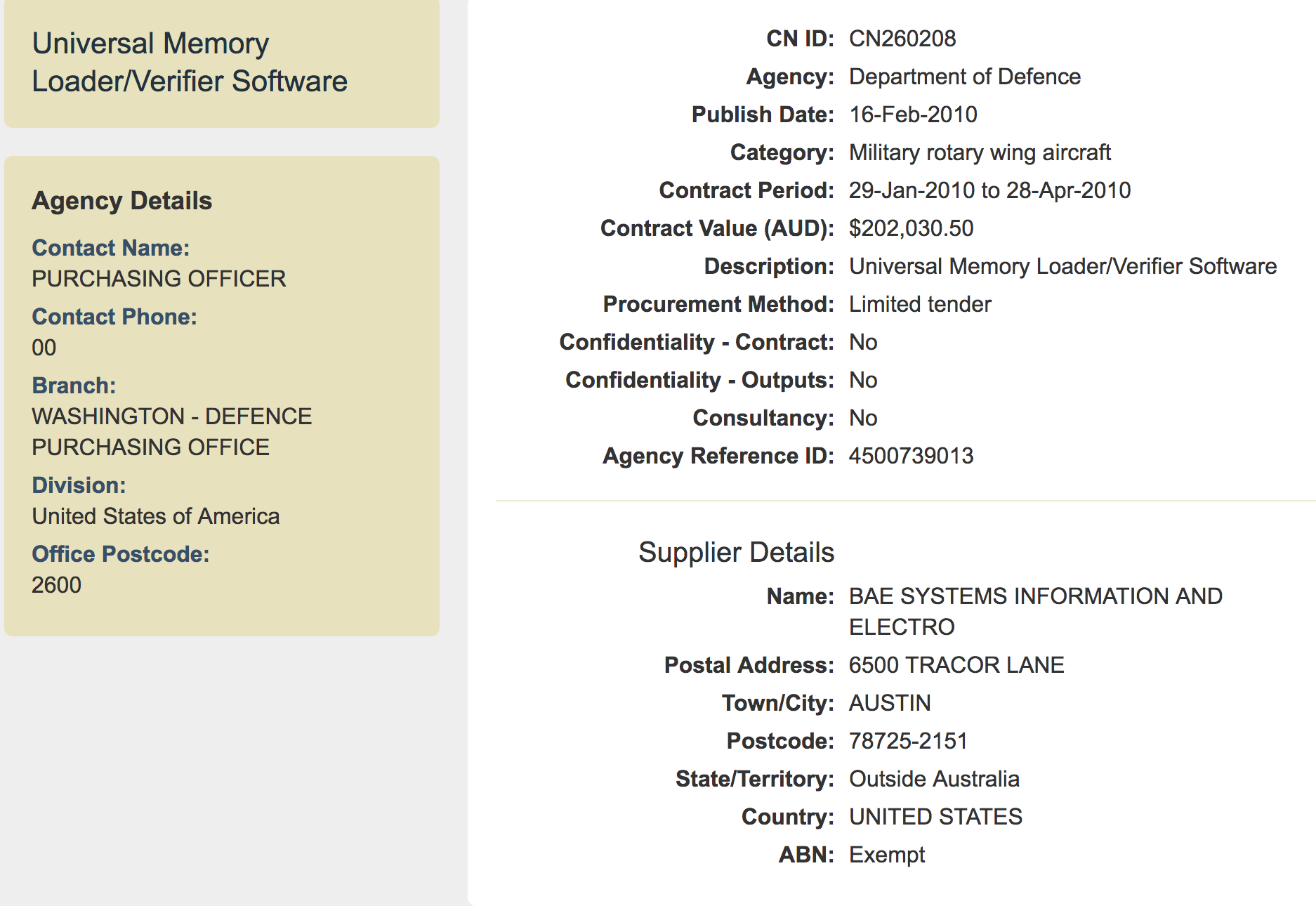The width and height of the screenshot is (1316, 906).
Task: Click the contract period date range
Action: (x=989, y=190)
